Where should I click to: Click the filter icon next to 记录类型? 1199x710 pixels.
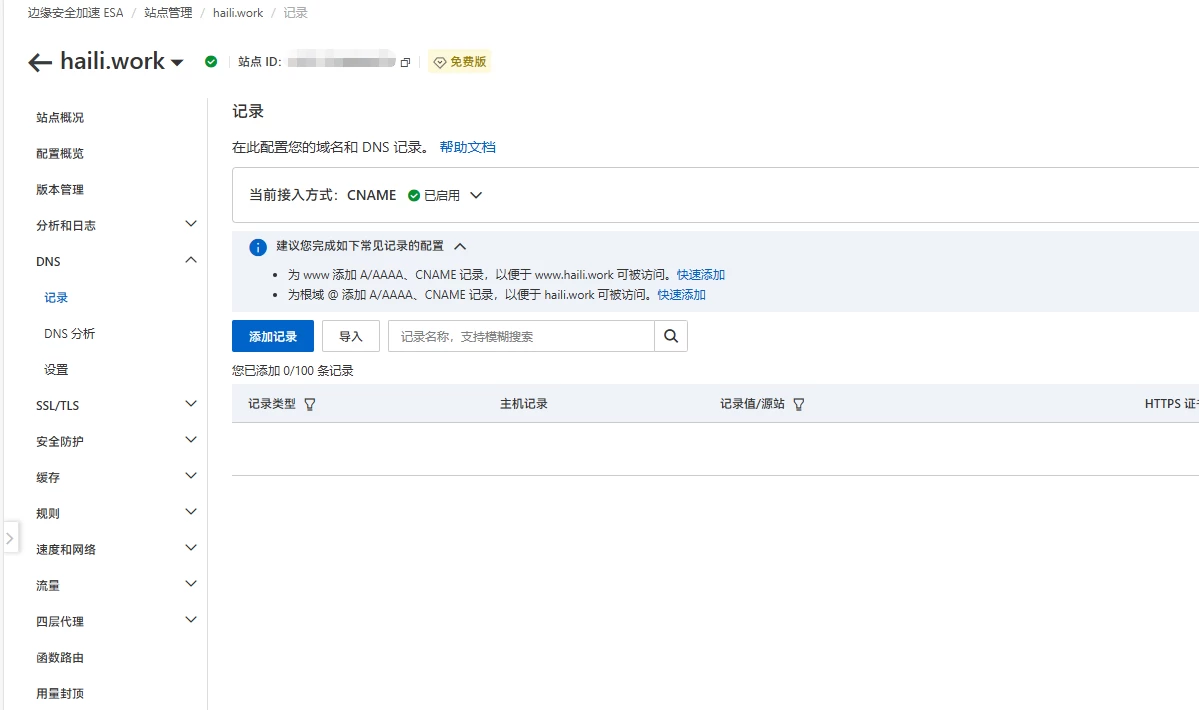(x=310, y=405)
